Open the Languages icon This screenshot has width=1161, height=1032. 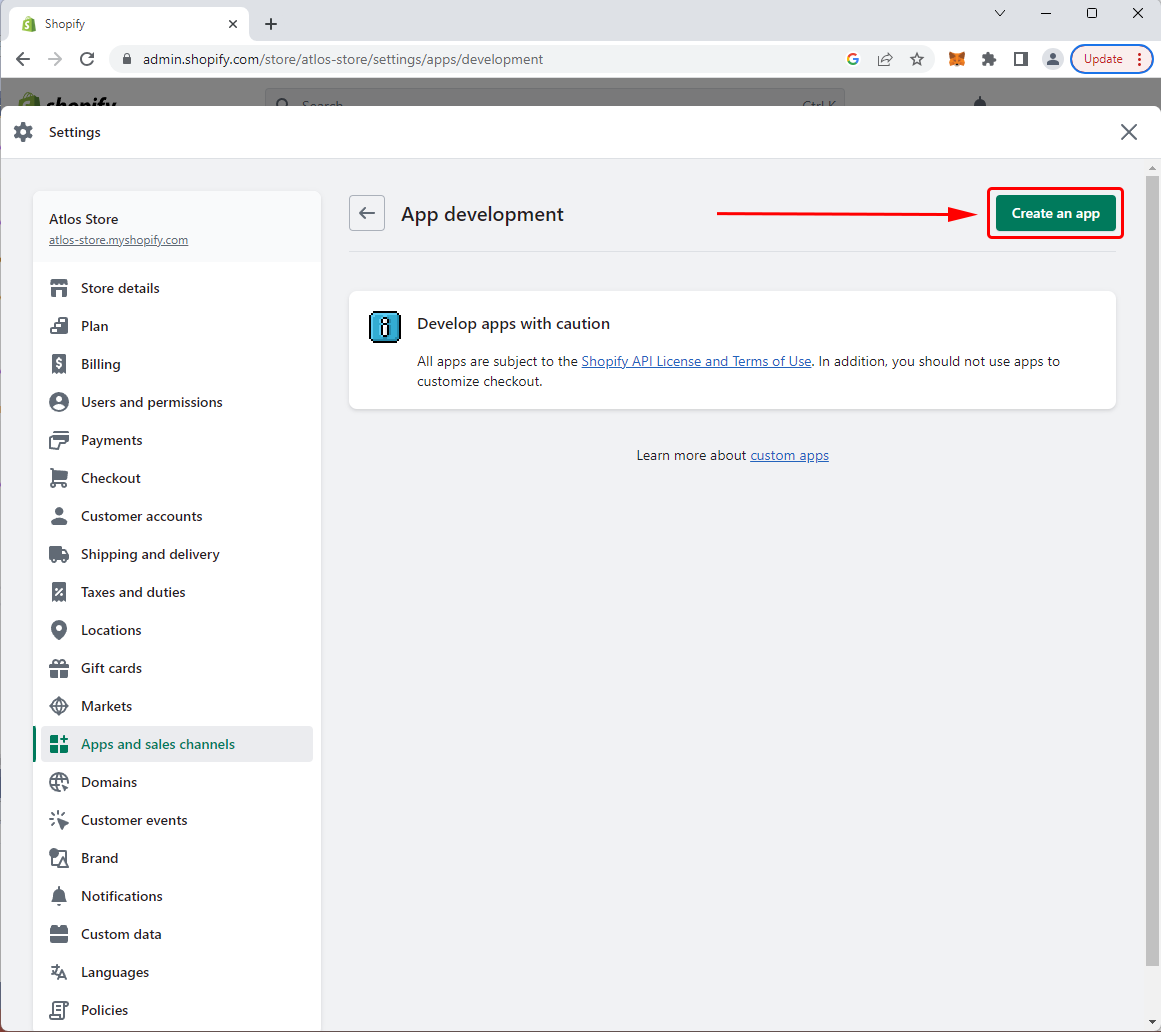[x=58, y=972]
